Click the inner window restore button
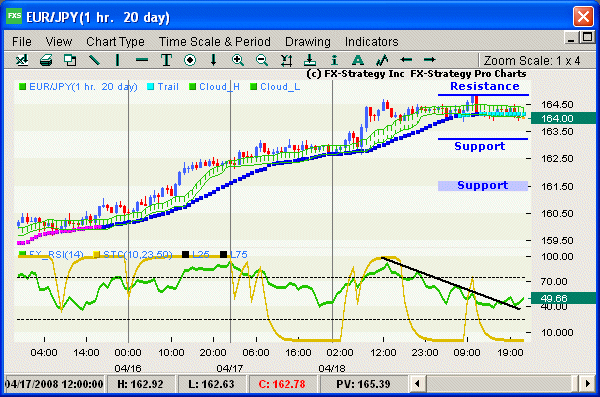The width and height of the screenshot is (600, 397). pyautogui.click(x=587, y=37)
